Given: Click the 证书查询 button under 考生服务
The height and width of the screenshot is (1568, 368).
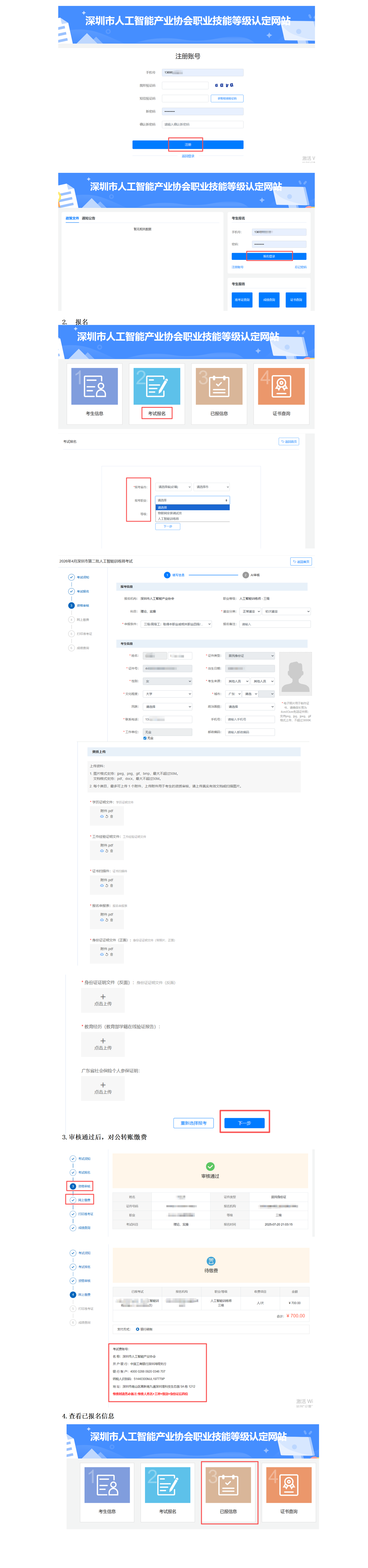Looking at the screenshot, I should point(296,300).
